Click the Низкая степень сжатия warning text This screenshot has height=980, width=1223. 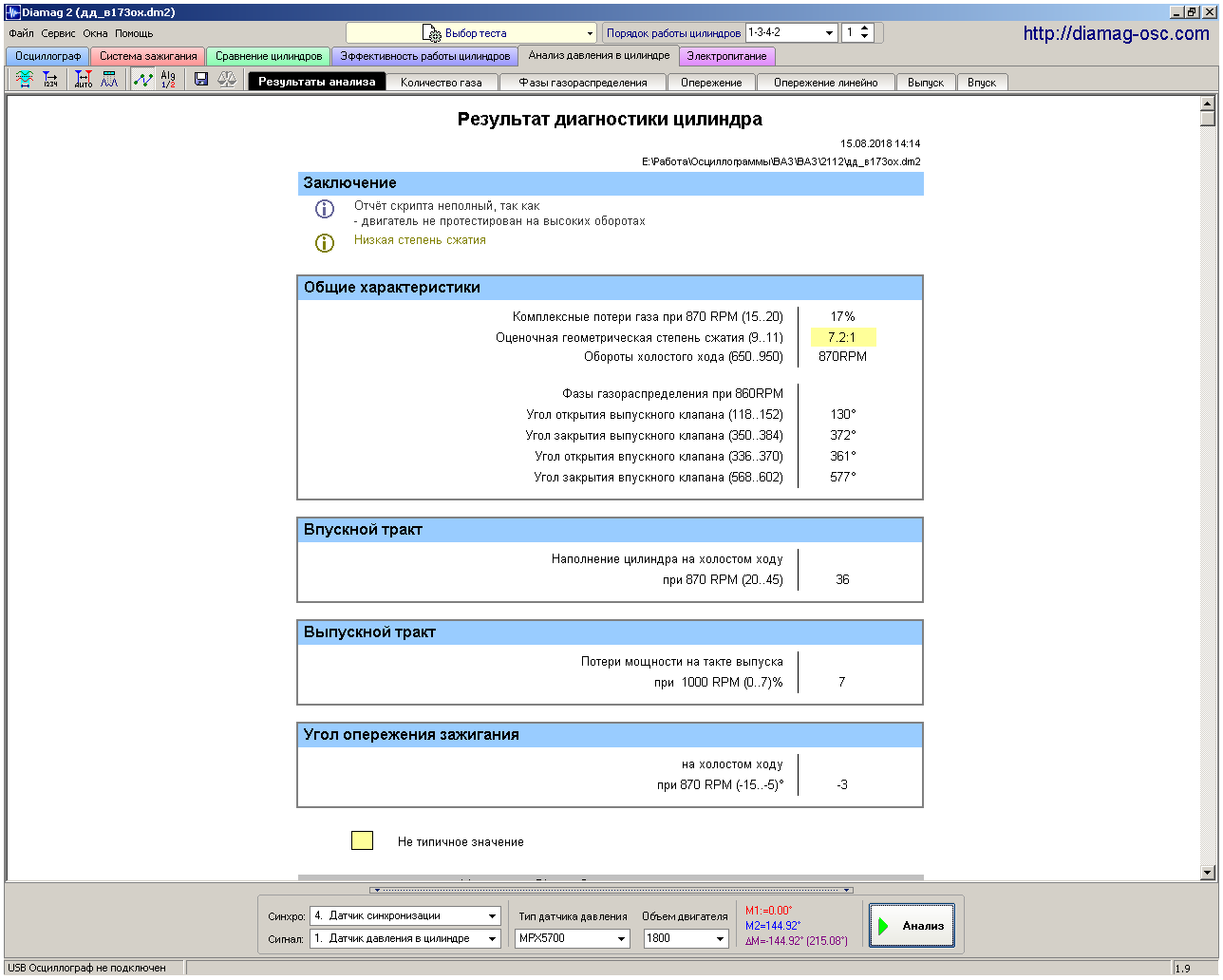pos(420,240)
